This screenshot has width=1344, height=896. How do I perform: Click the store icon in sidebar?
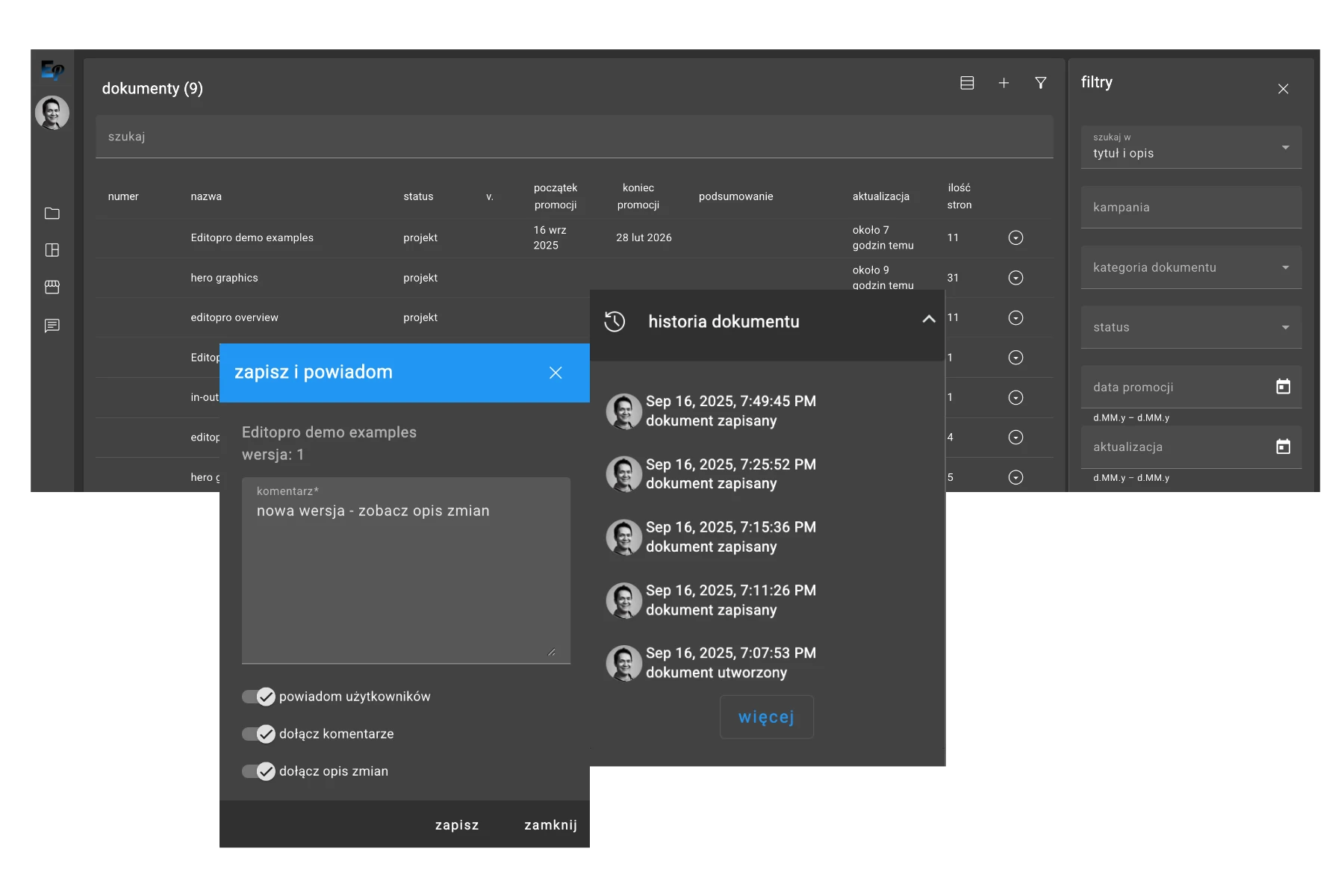tap(52, 287)
